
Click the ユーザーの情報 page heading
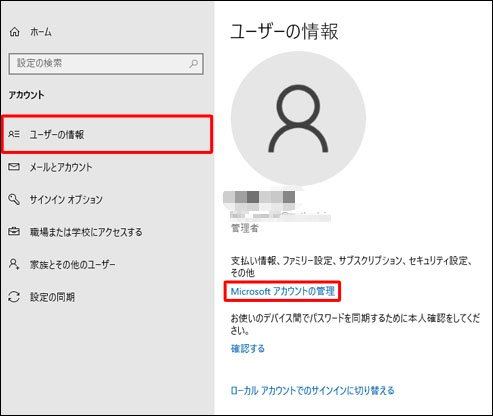(284, 32)
